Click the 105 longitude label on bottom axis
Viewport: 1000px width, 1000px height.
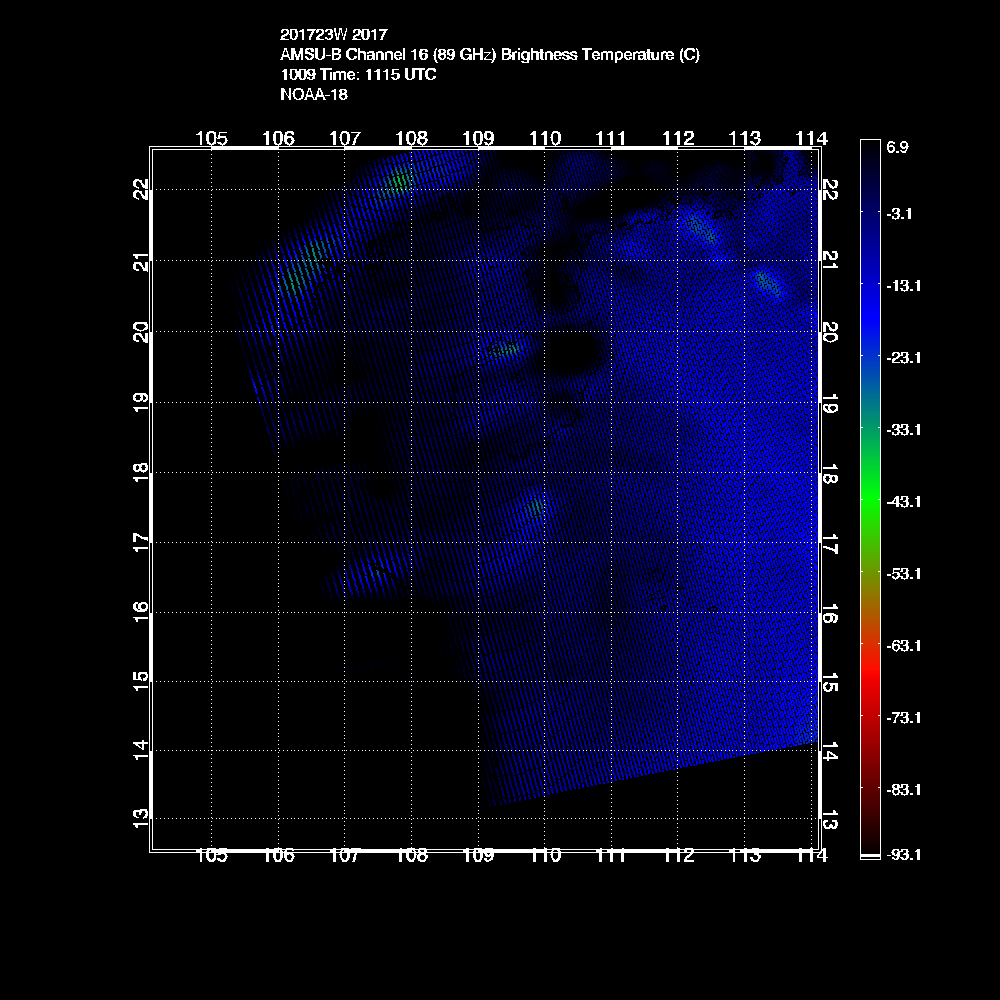pos(212,855)
